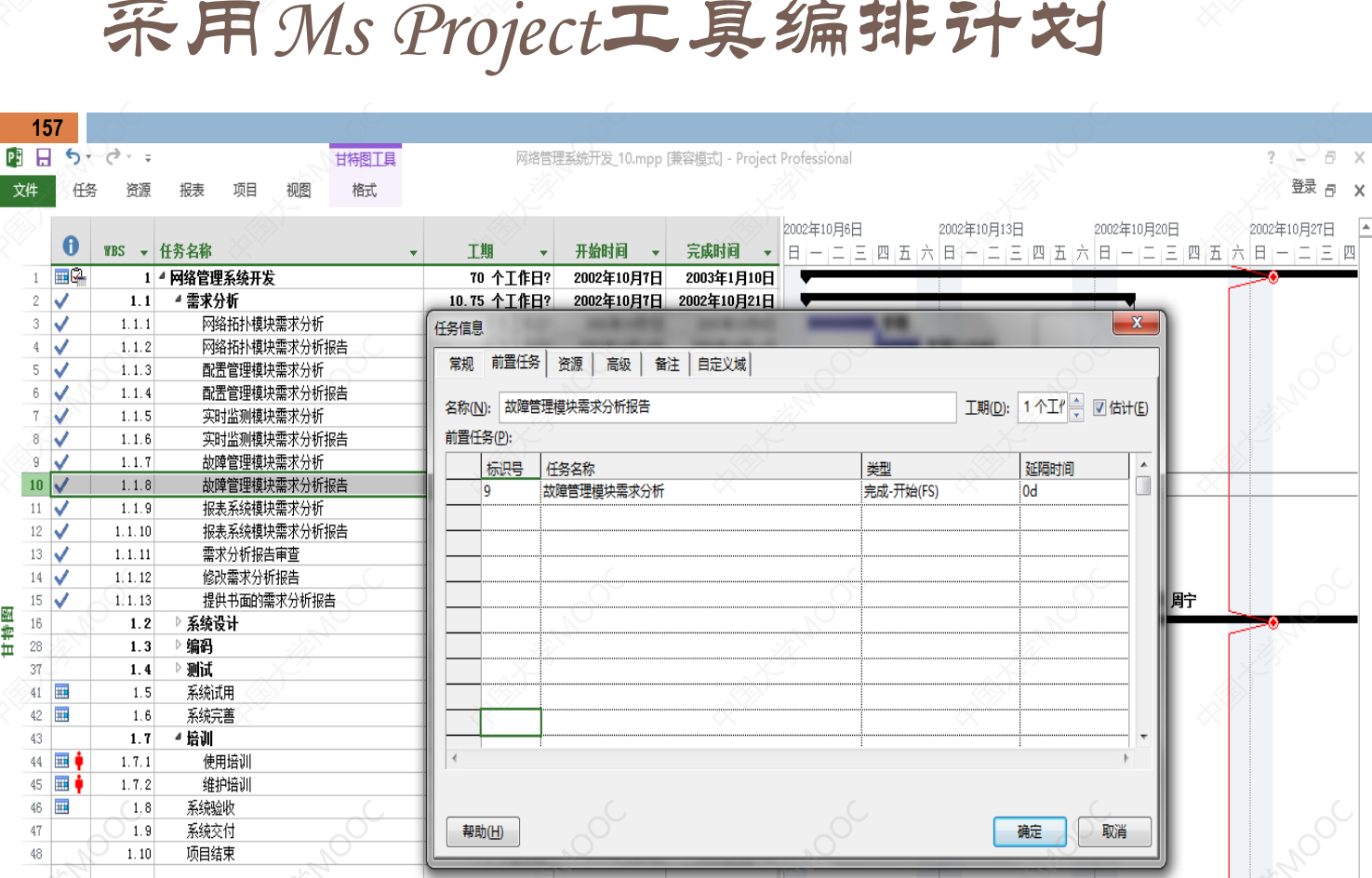The height and width of the screenshot is (878, 1372).
Task: Click the 确定 button
Action: (1030, 831)
